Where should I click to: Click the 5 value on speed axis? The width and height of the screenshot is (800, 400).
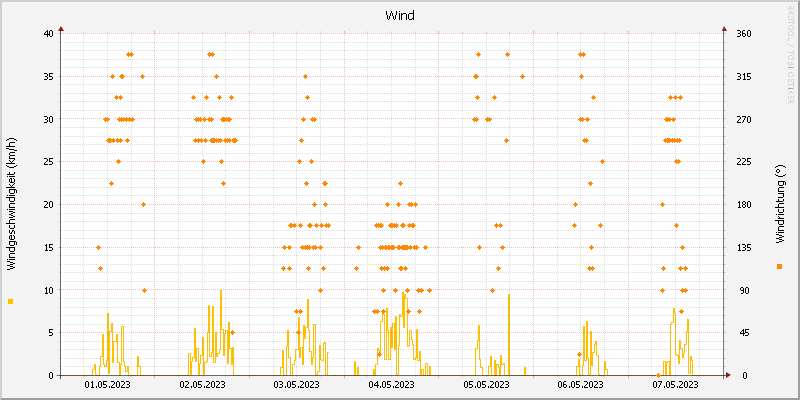[x=51, y=333]
